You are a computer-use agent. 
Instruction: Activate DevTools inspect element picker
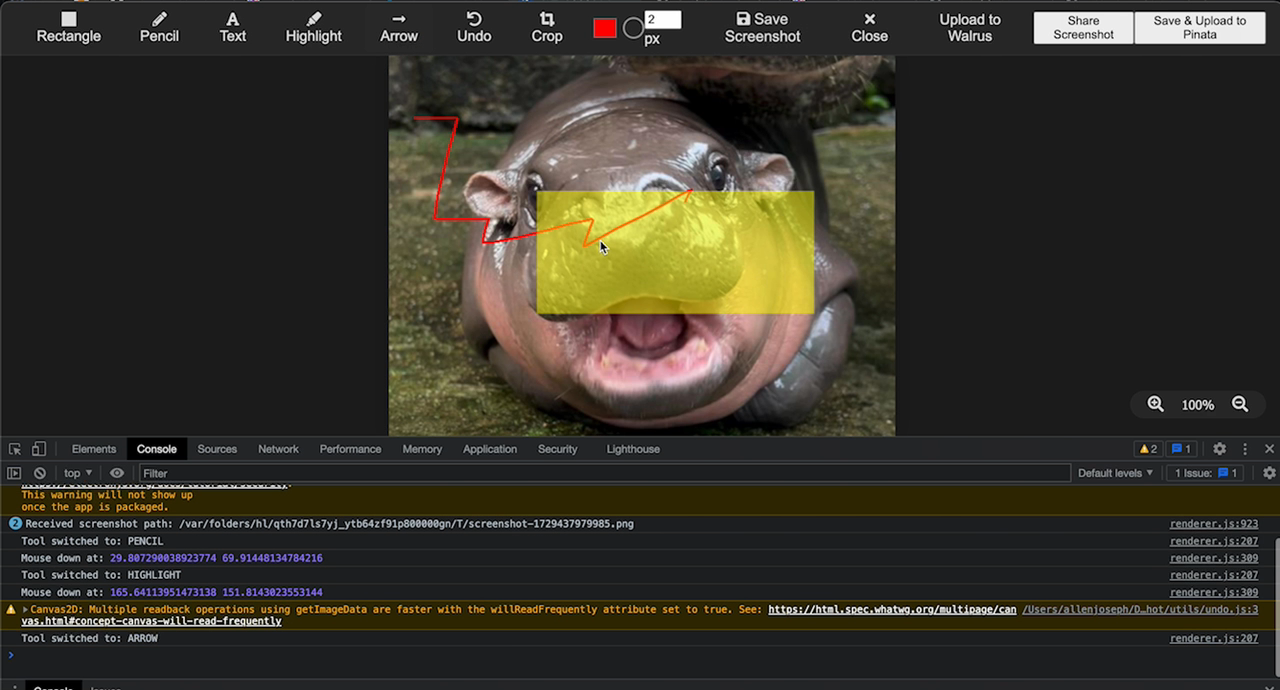[15, 449]
